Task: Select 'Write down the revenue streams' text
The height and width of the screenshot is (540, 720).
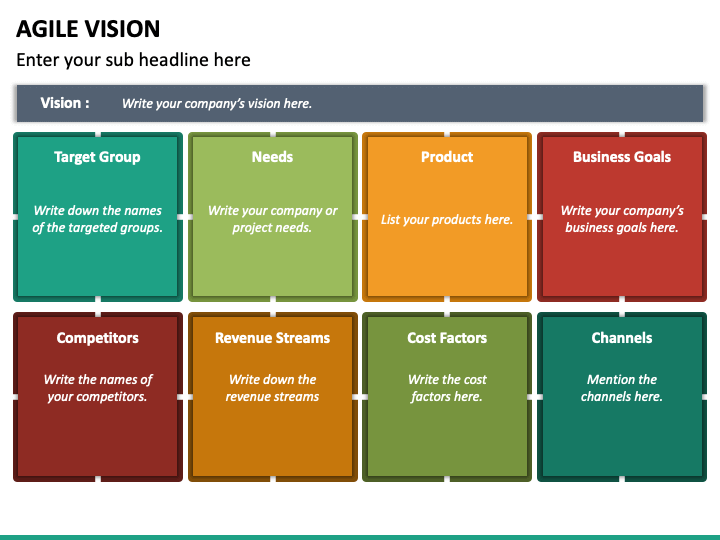Action: click(x=272, y=388)
